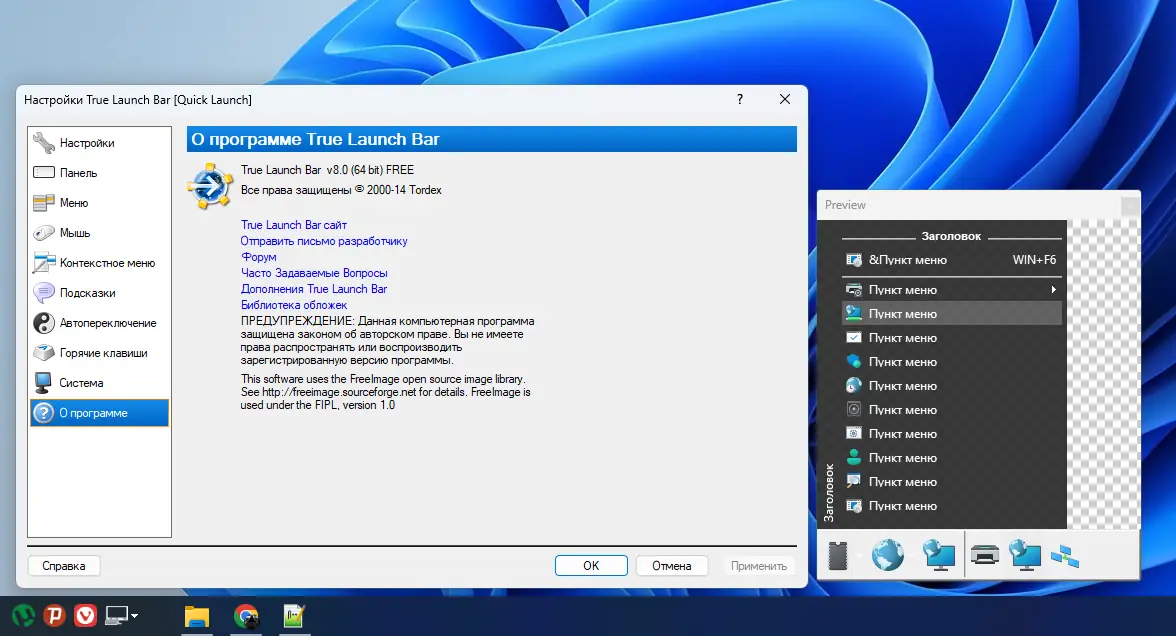
Task: Expand the submenu arrow in Preview menu
Action: pos(1053,290)
